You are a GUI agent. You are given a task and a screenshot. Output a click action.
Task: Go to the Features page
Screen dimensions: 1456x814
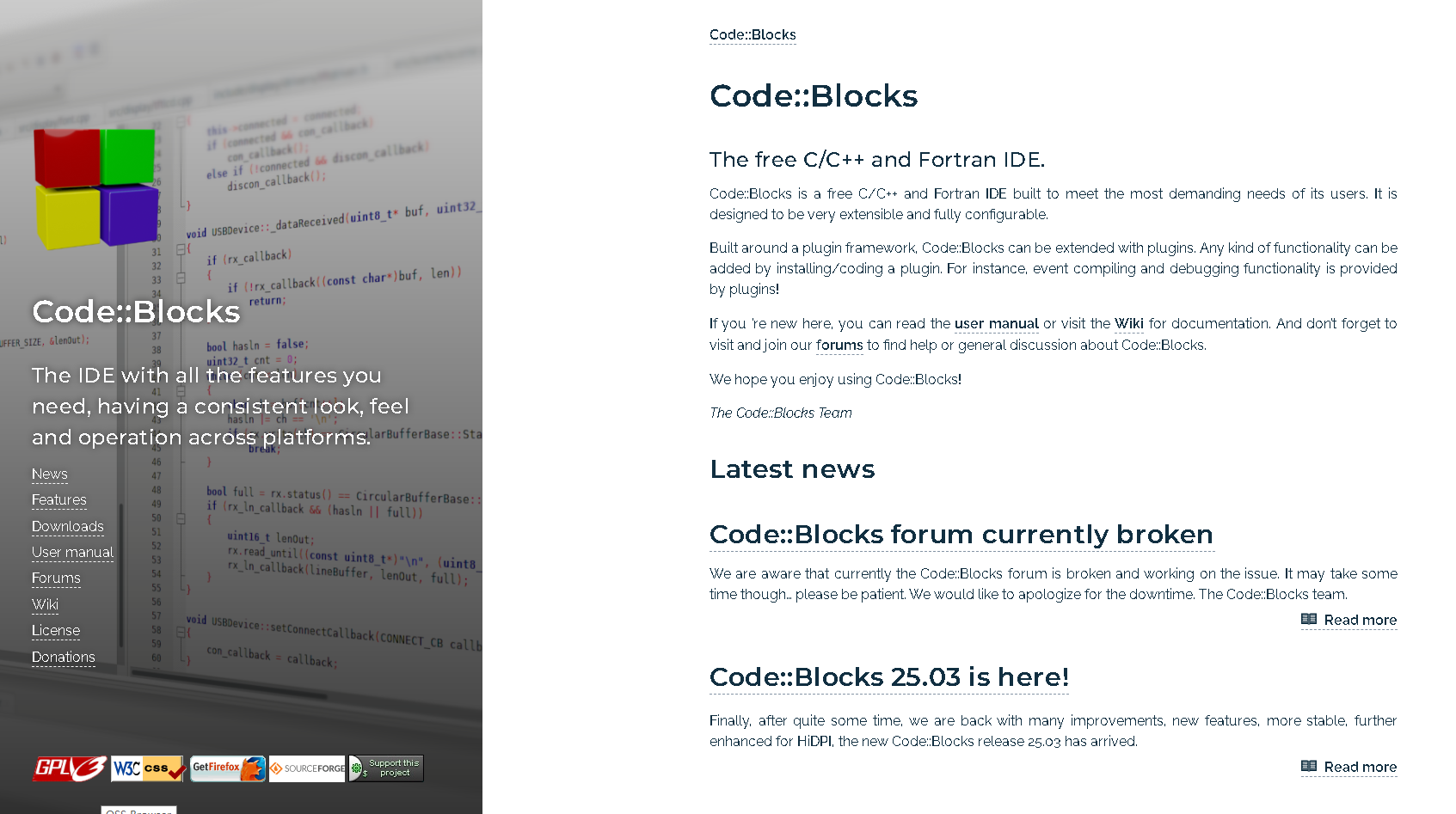59,500
